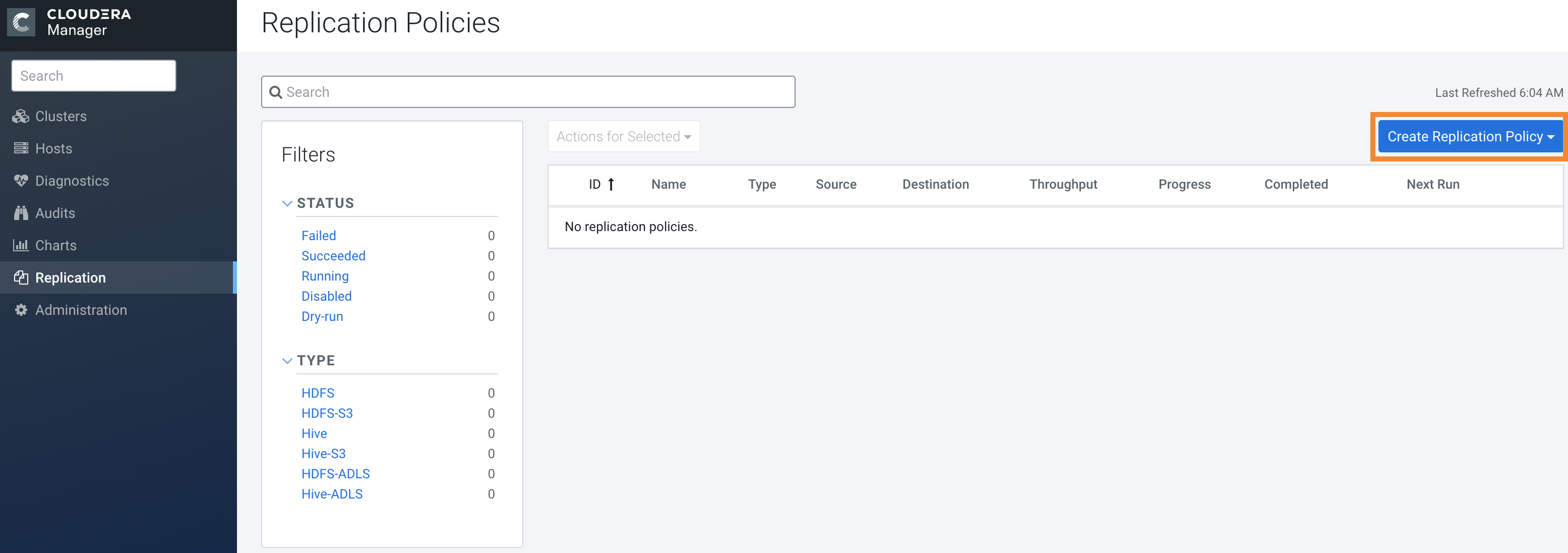The height and width of the screenshot is (553, 1568).
Task: Click the sidebar Search field
Action: [94, 76]
